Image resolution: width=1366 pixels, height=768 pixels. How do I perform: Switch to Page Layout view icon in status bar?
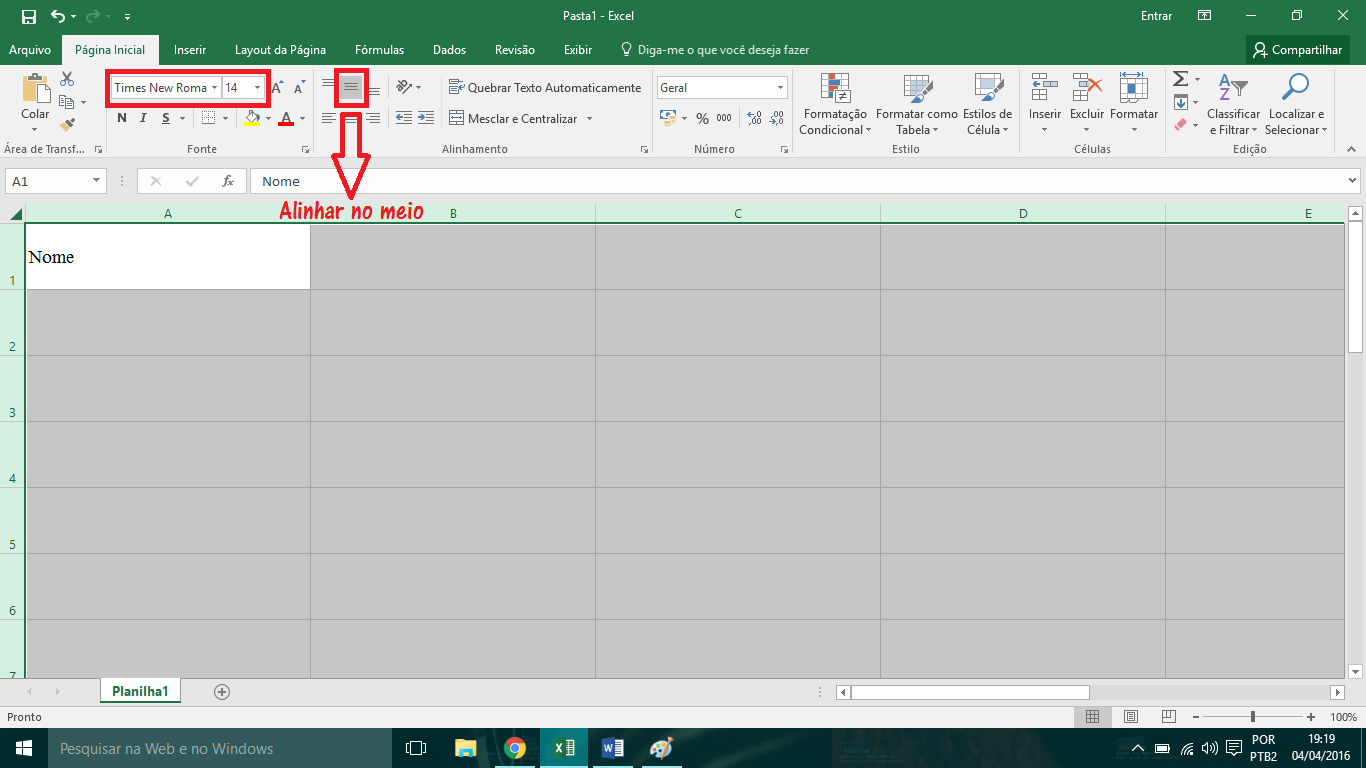tap(1130, 717)
